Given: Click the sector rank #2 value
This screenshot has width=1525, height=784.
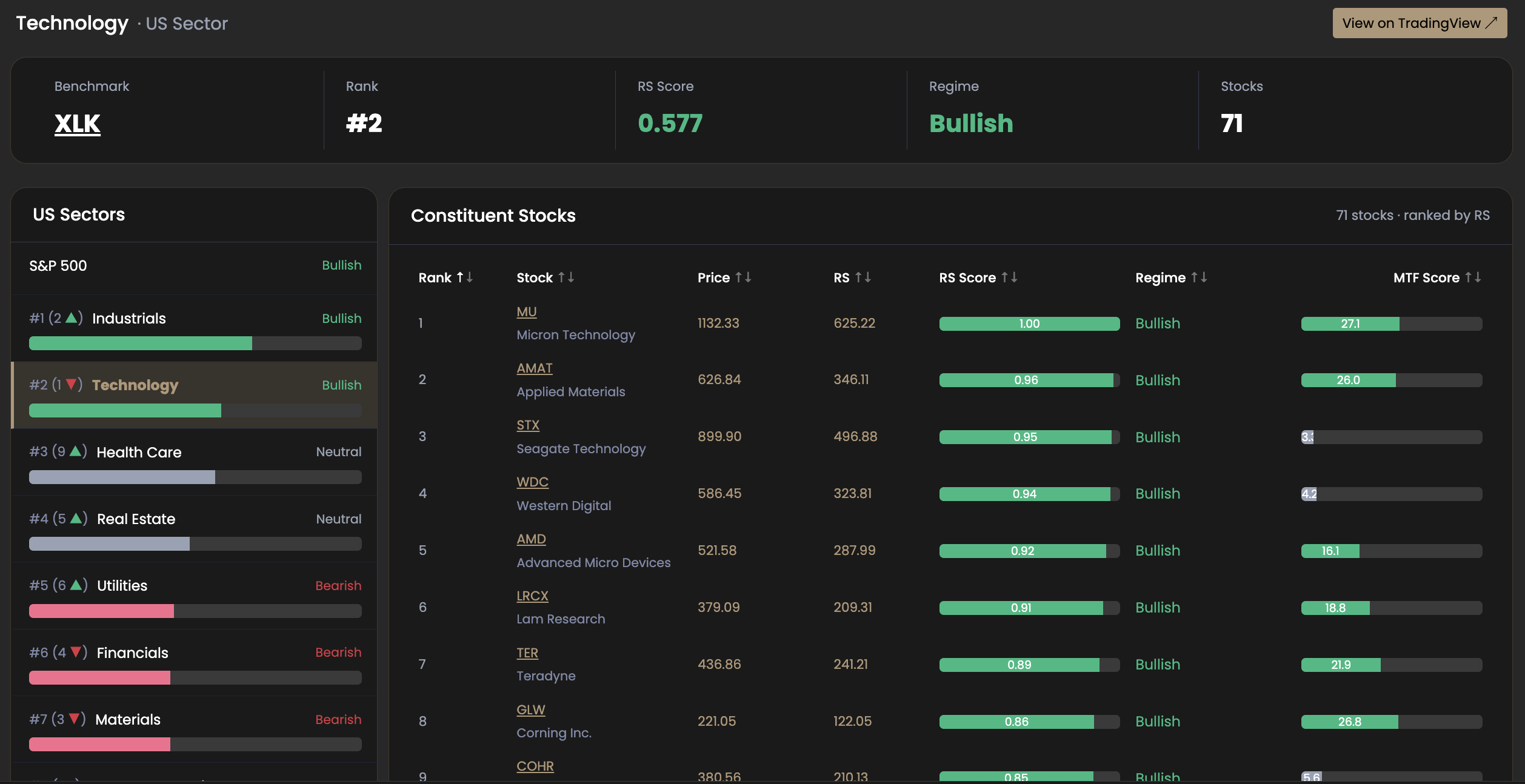Looking at the screenshot, I should click(364, 124).
